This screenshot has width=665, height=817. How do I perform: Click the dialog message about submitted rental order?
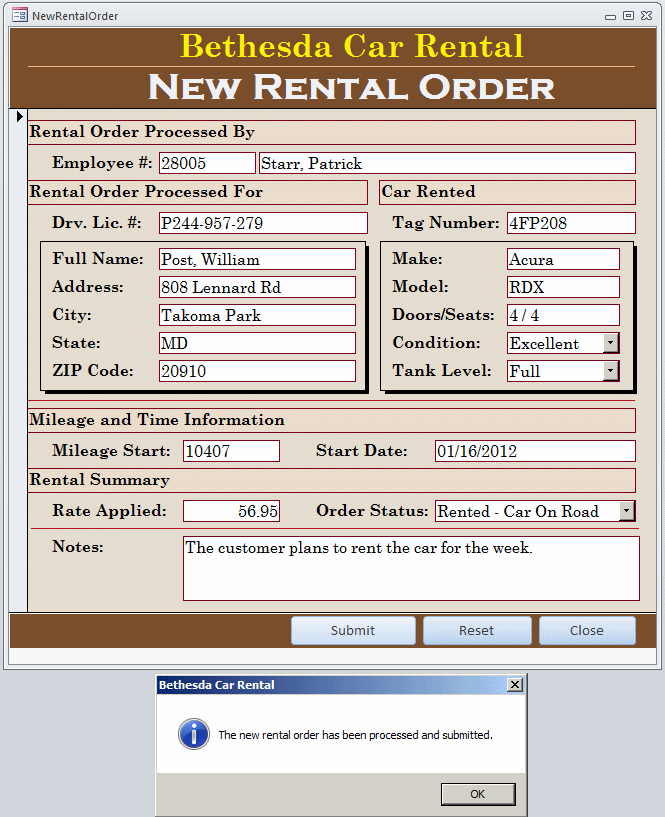click(x=355, y=735)
